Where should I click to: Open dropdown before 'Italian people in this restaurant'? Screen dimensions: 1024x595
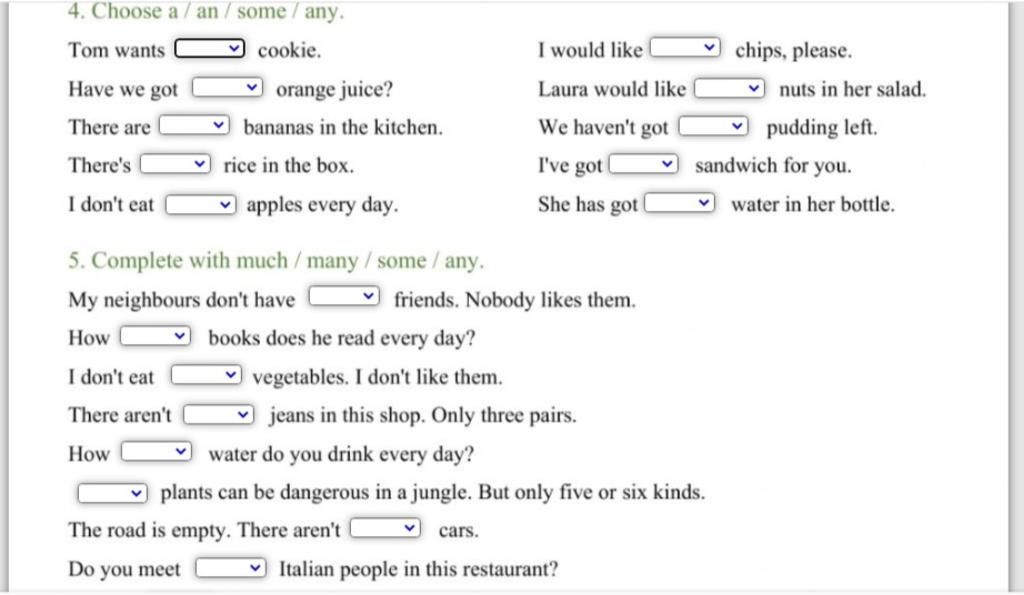coord(231,568)
